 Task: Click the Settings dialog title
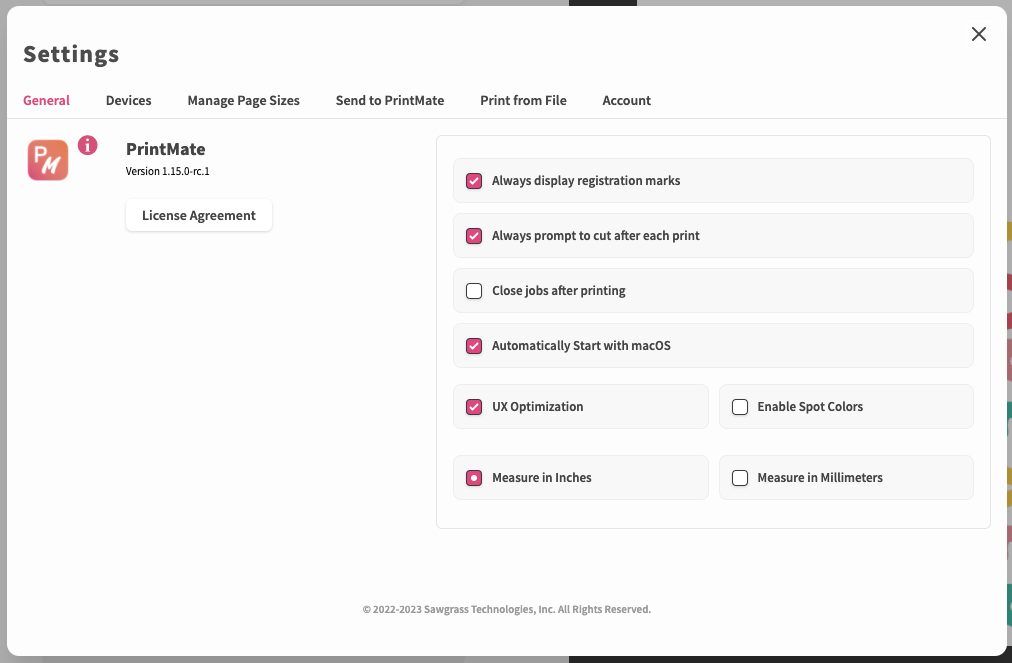(x=72, y=54)
